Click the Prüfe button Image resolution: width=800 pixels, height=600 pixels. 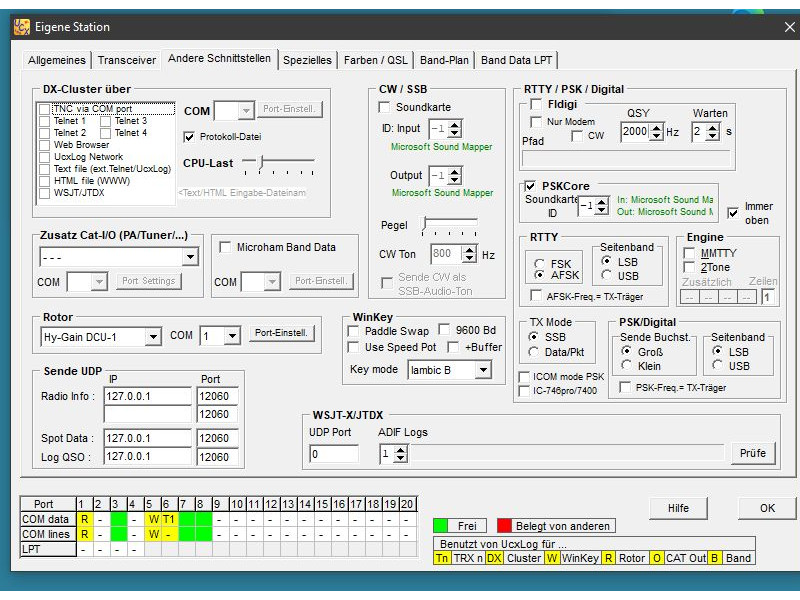752,453
